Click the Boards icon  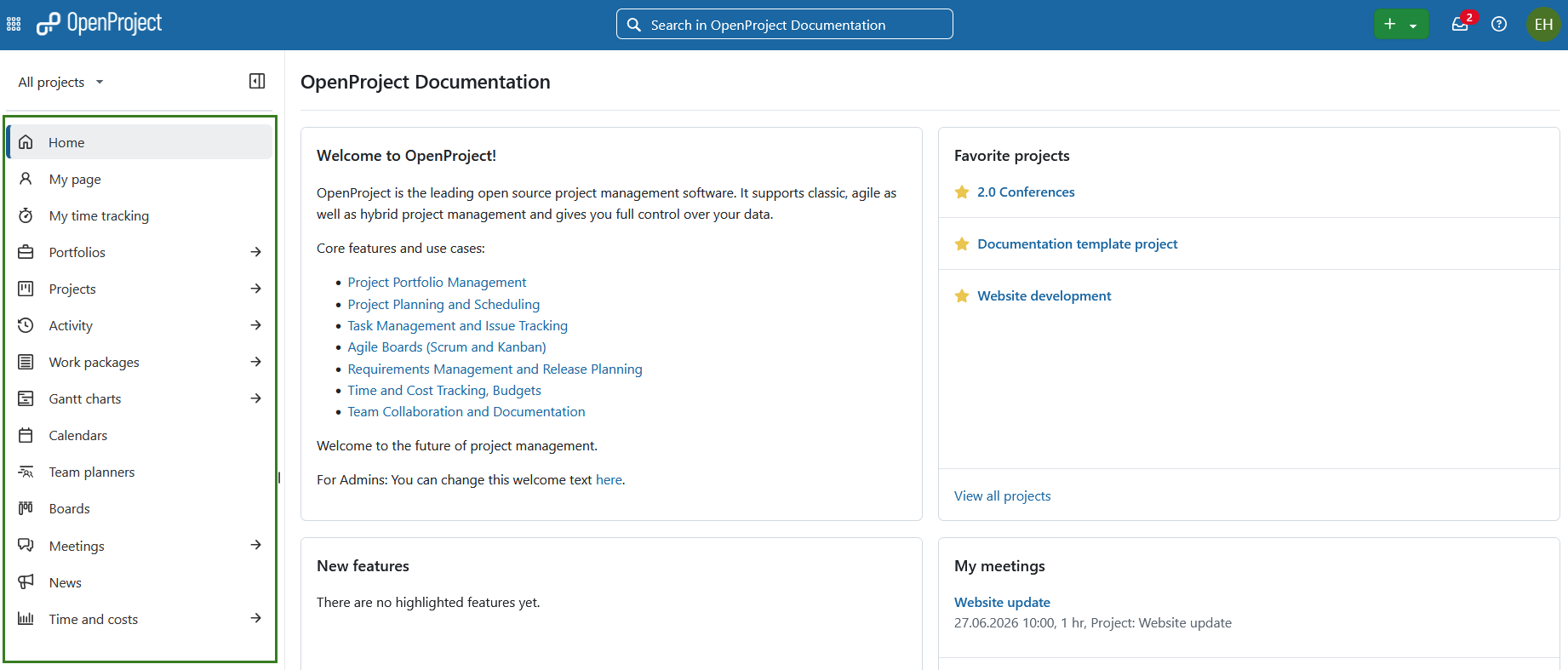click(26, 508)
